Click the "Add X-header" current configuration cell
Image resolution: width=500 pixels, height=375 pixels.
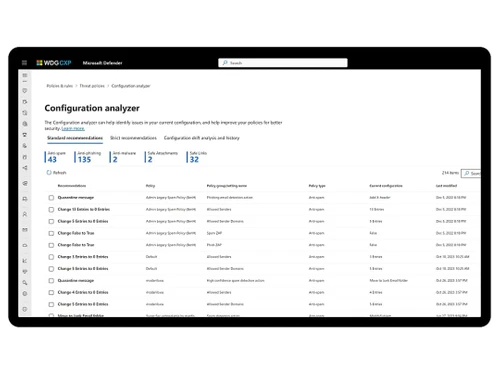[380, 198]
